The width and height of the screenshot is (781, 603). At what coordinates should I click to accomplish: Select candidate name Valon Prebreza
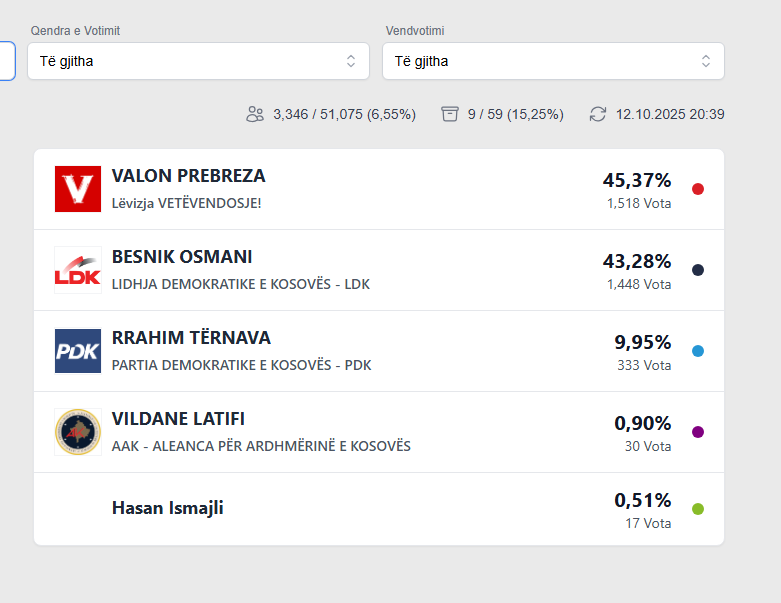click(189, 176)
